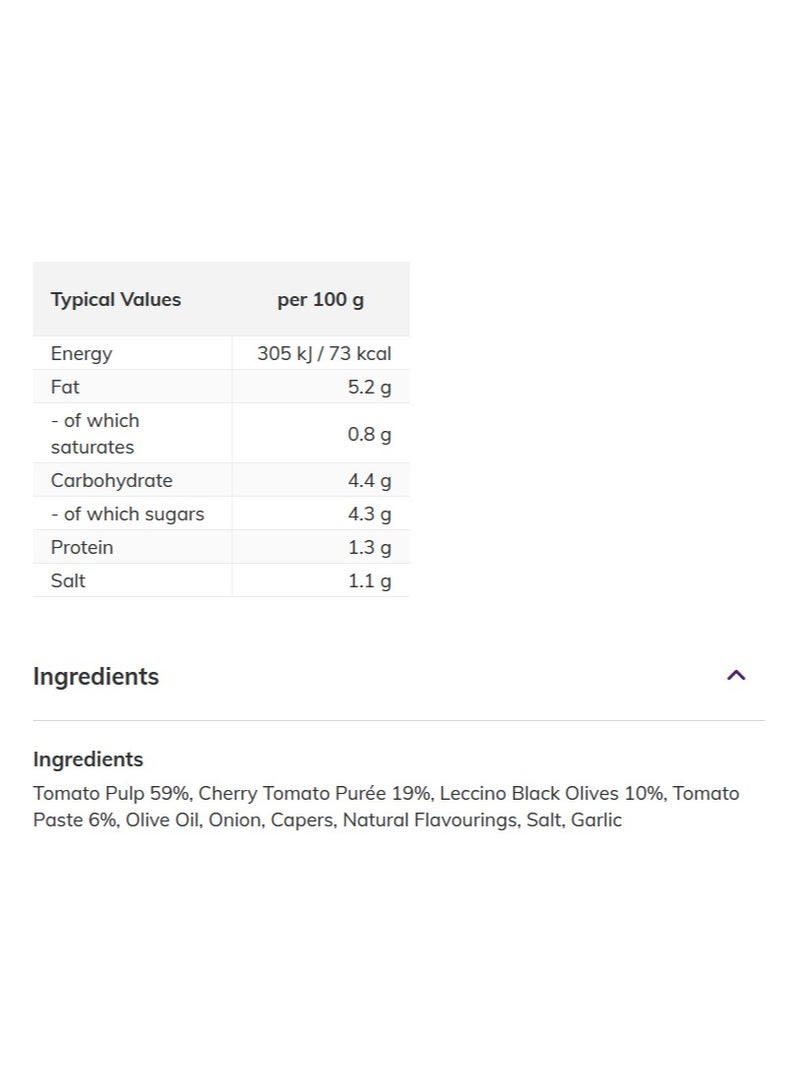This screenshot has height=1091, width=800.
Task: Click the 0.8 g saturates value
Action: pyautogui.click(x=369, y=434)
